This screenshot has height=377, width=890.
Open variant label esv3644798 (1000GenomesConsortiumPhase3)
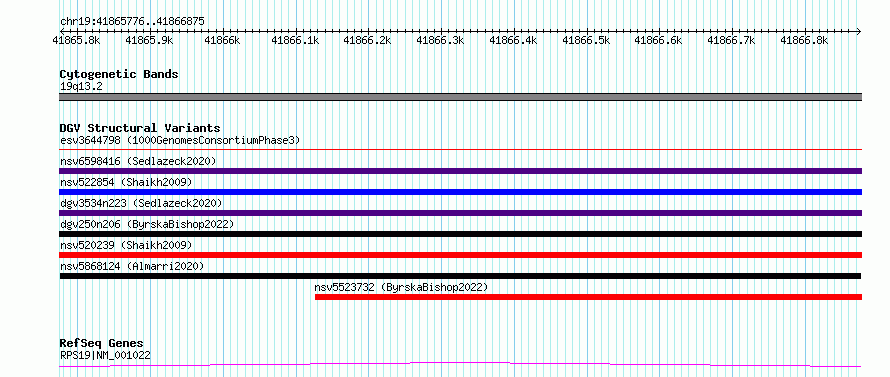(x=180, y=140)
